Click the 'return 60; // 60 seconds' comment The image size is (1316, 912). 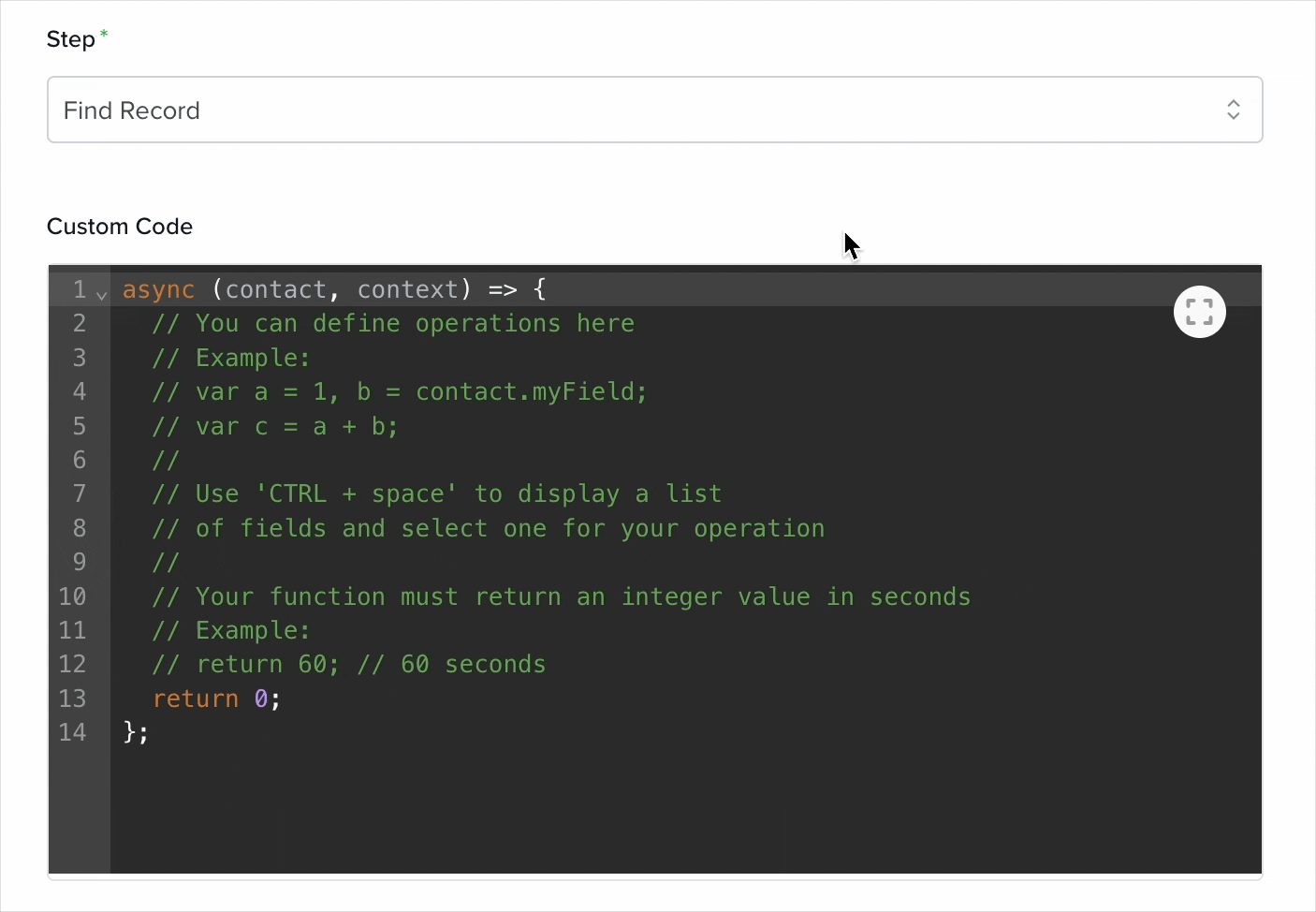tap(349, 664)
